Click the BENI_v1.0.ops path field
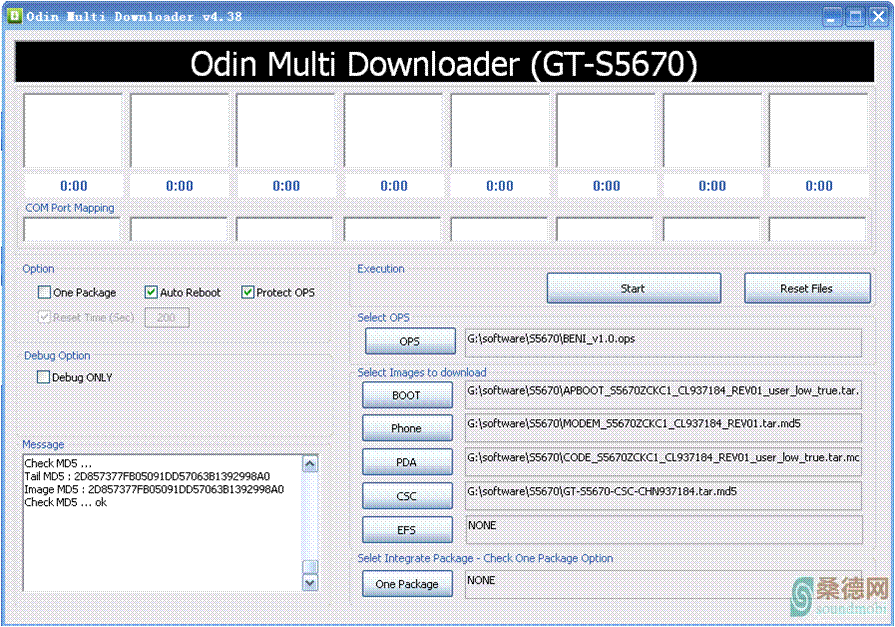895x627 pixels. coord(663,343)
